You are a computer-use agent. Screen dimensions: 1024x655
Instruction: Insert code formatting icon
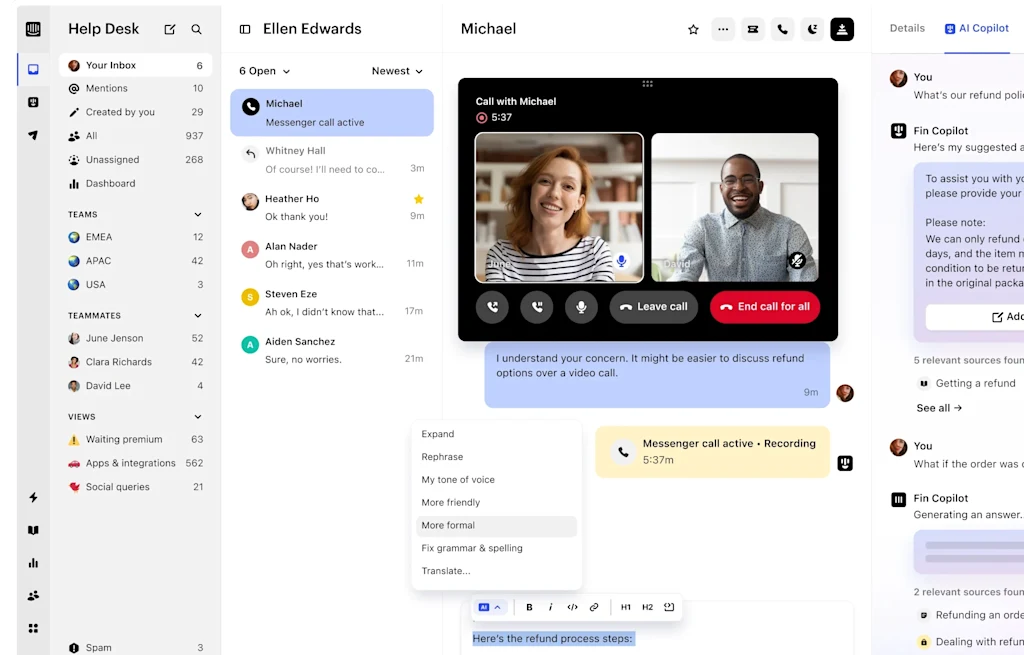tap(572, 607)
